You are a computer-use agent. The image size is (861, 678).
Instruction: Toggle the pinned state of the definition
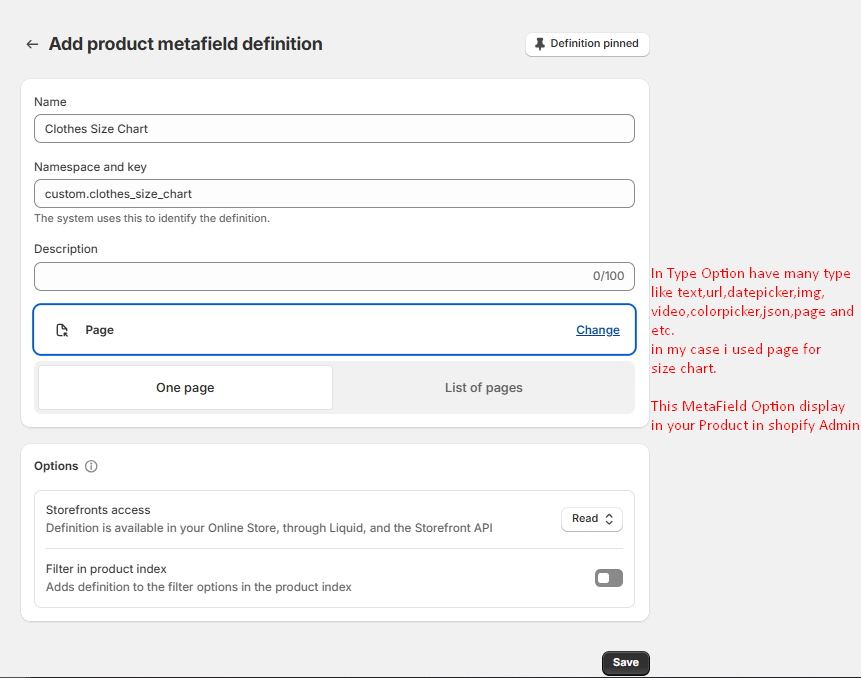click(x=587, y=44)
